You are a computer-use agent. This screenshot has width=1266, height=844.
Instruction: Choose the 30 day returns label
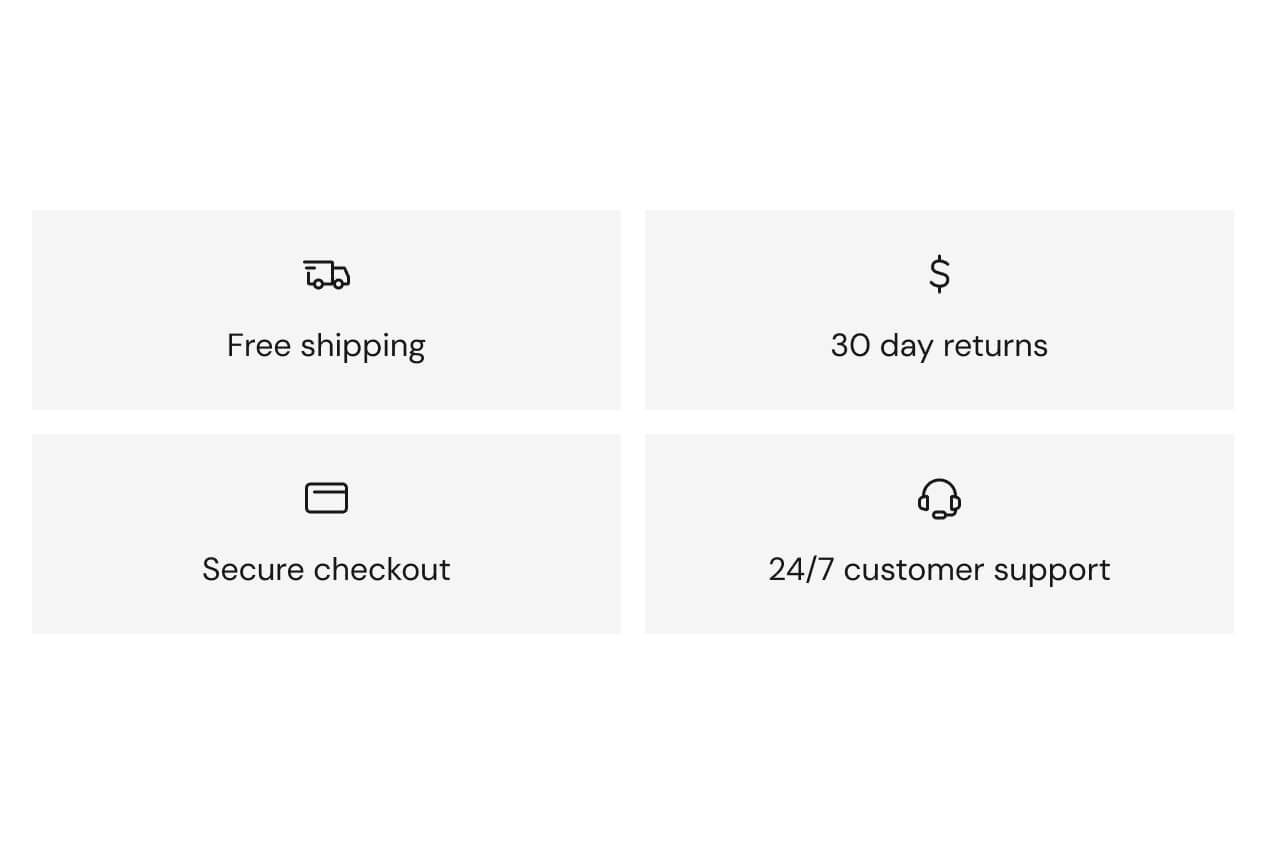939,346
